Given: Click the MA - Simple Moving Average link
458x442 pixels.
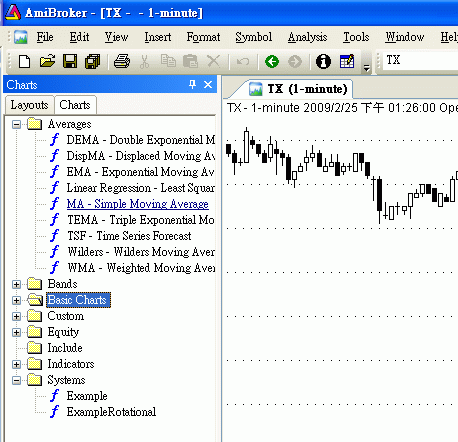Looking at the screenshot, I should pyautogui.click(x=138, y=204).
